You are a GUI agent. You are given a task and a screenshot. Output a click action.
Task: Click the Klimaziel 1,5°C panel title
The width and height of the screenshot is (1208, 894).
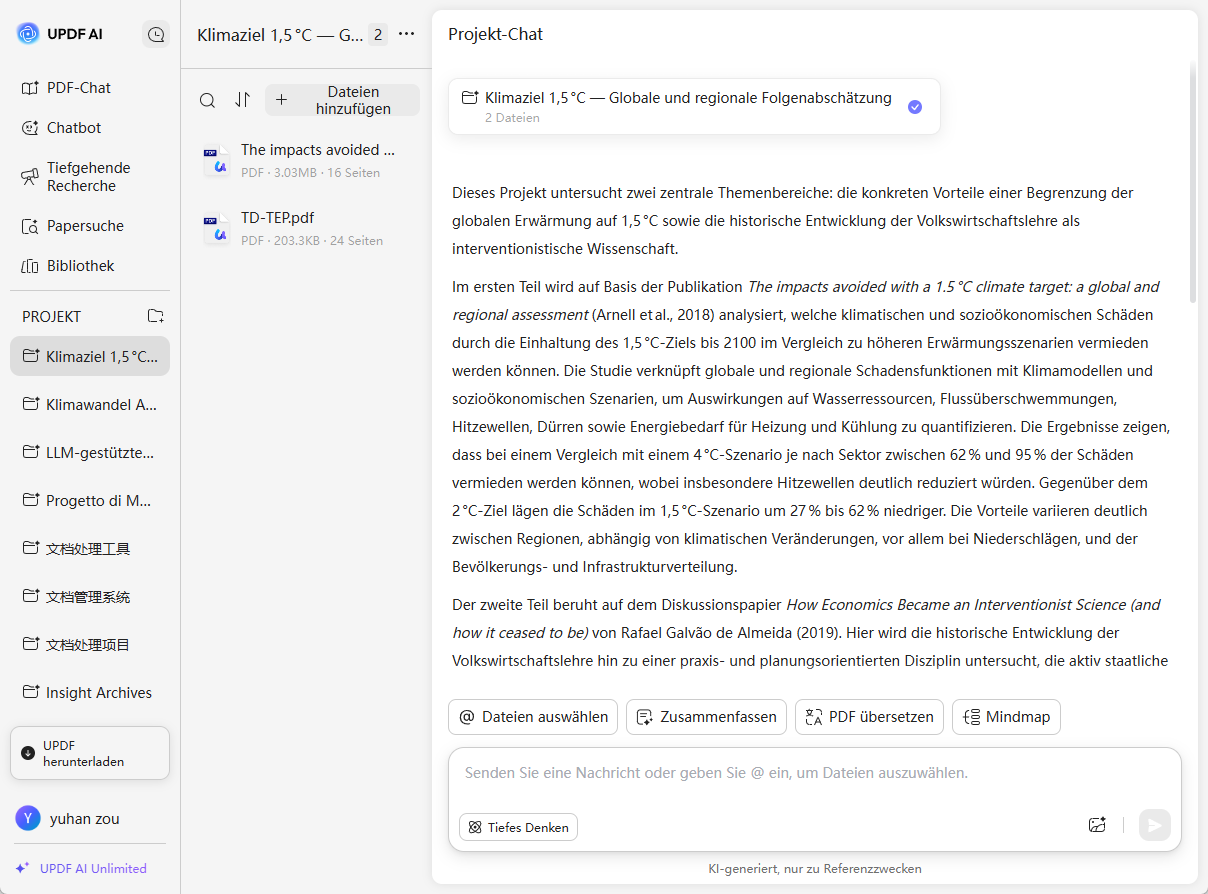pyautogui.click(x=280, y=35)
